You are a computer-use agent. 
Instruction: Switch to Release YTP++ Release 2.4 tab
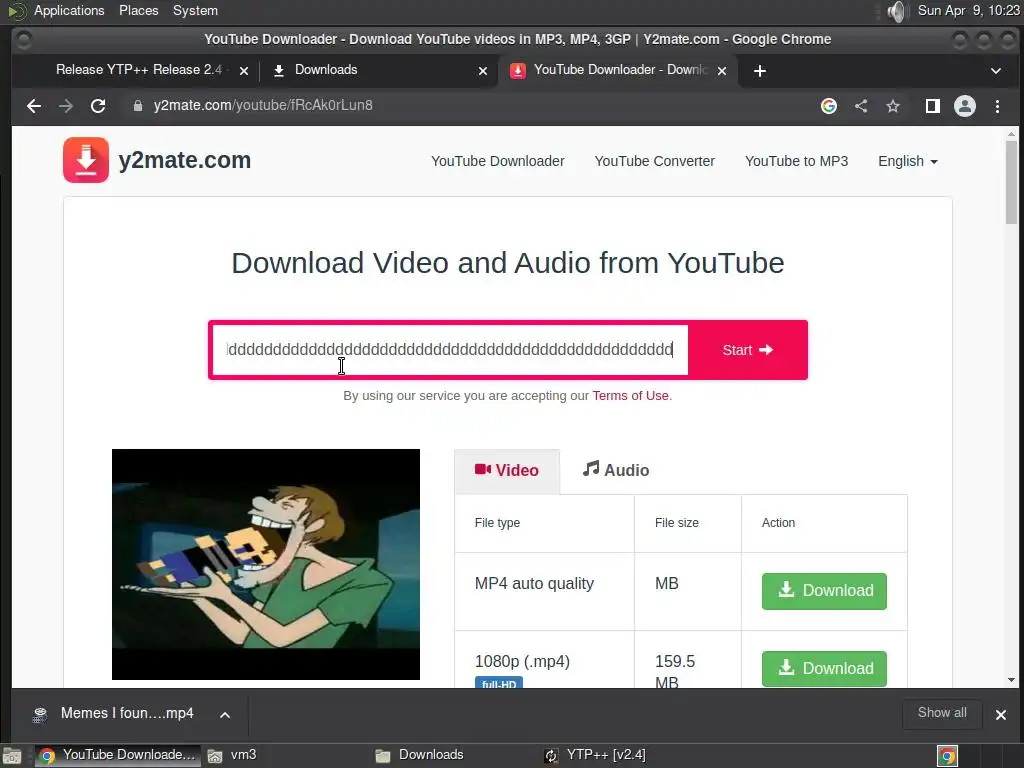(x=138, y=70)
